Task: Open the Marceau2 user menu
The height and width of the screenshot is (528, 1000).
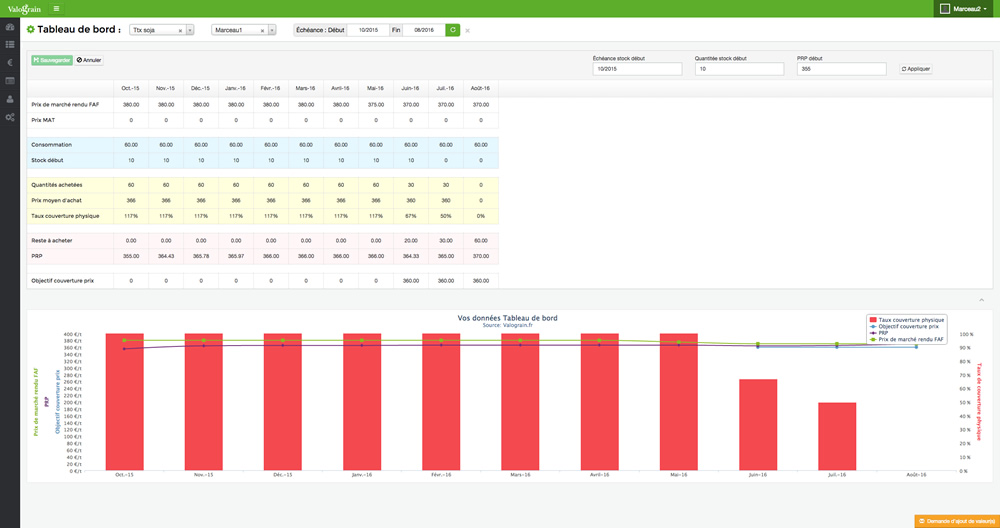Action: point(965,9)
